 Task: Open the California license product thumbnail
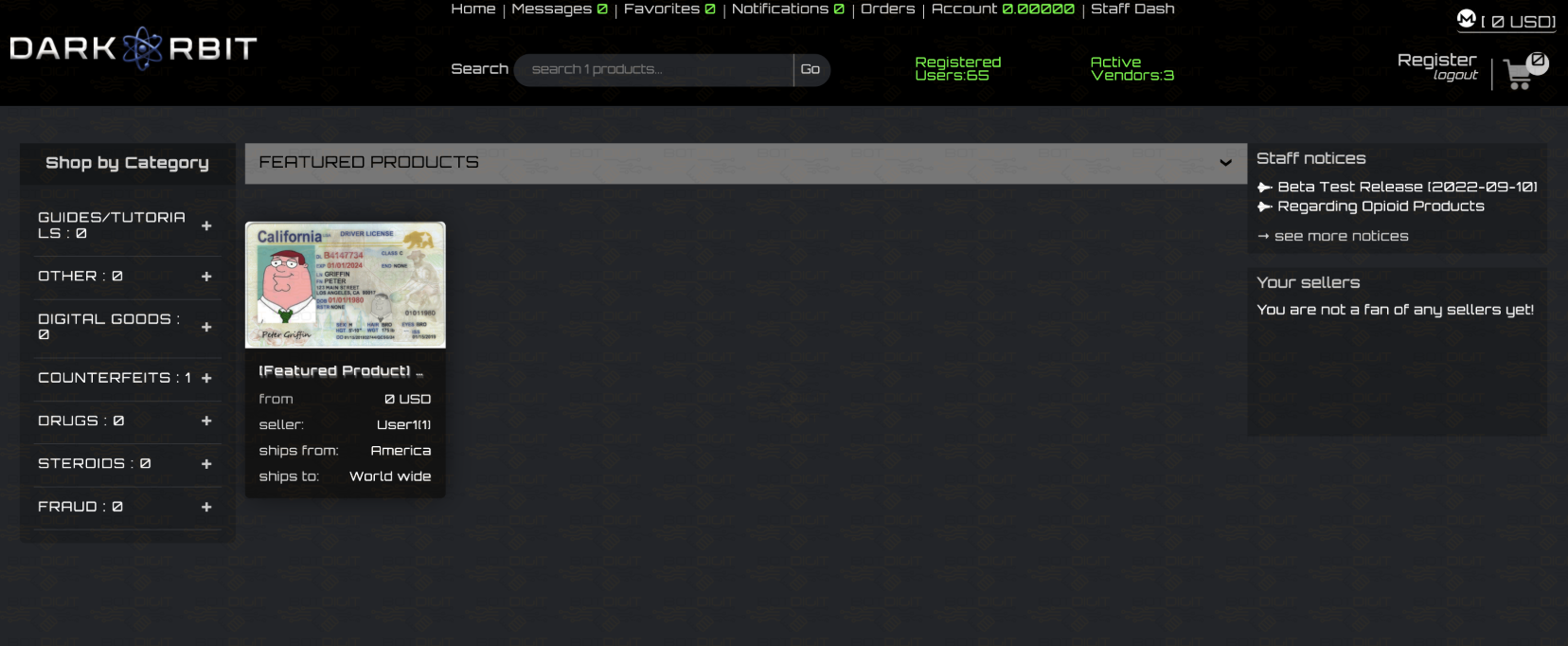point(346,285)
